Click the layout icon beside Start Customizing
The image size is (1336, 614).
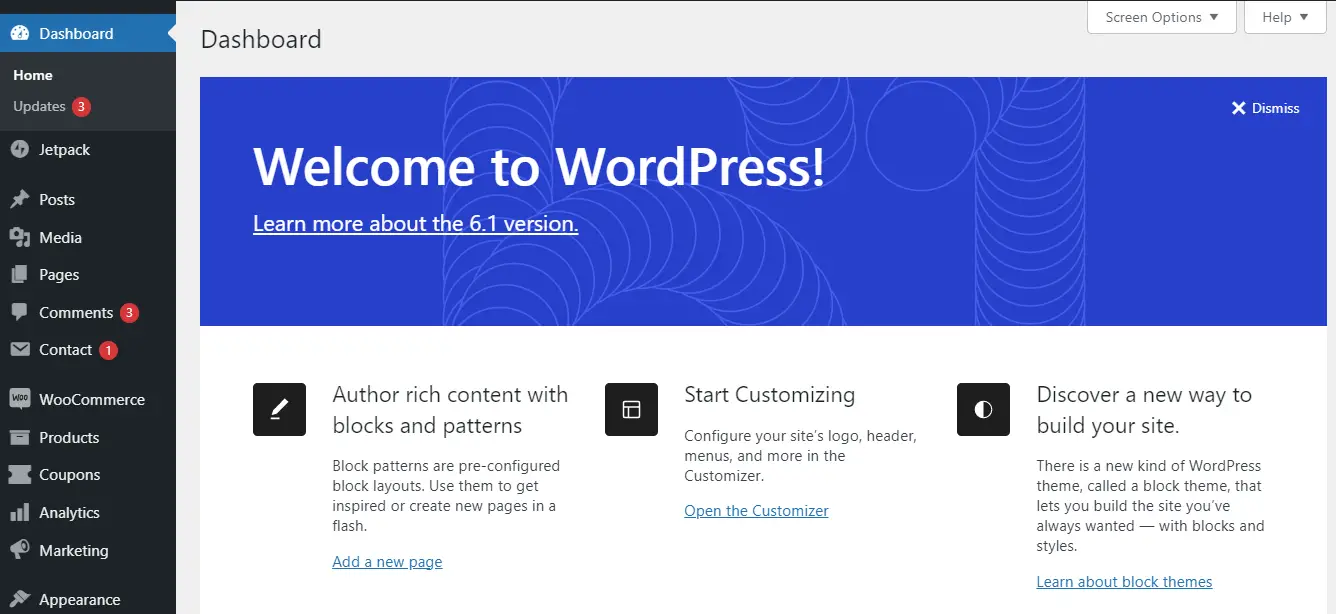point(631,410)
